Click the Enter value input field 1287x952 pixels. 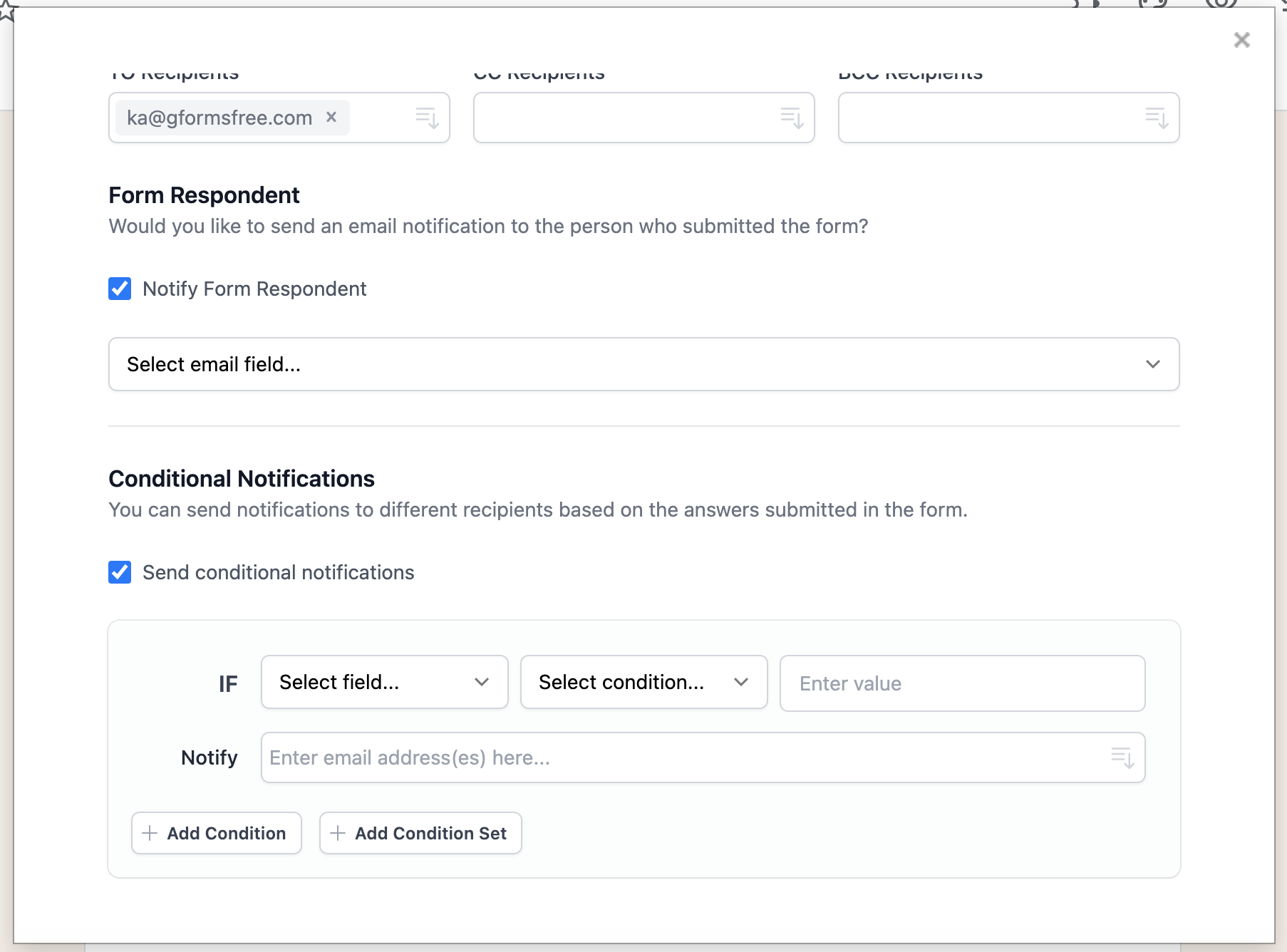(962, 683)
